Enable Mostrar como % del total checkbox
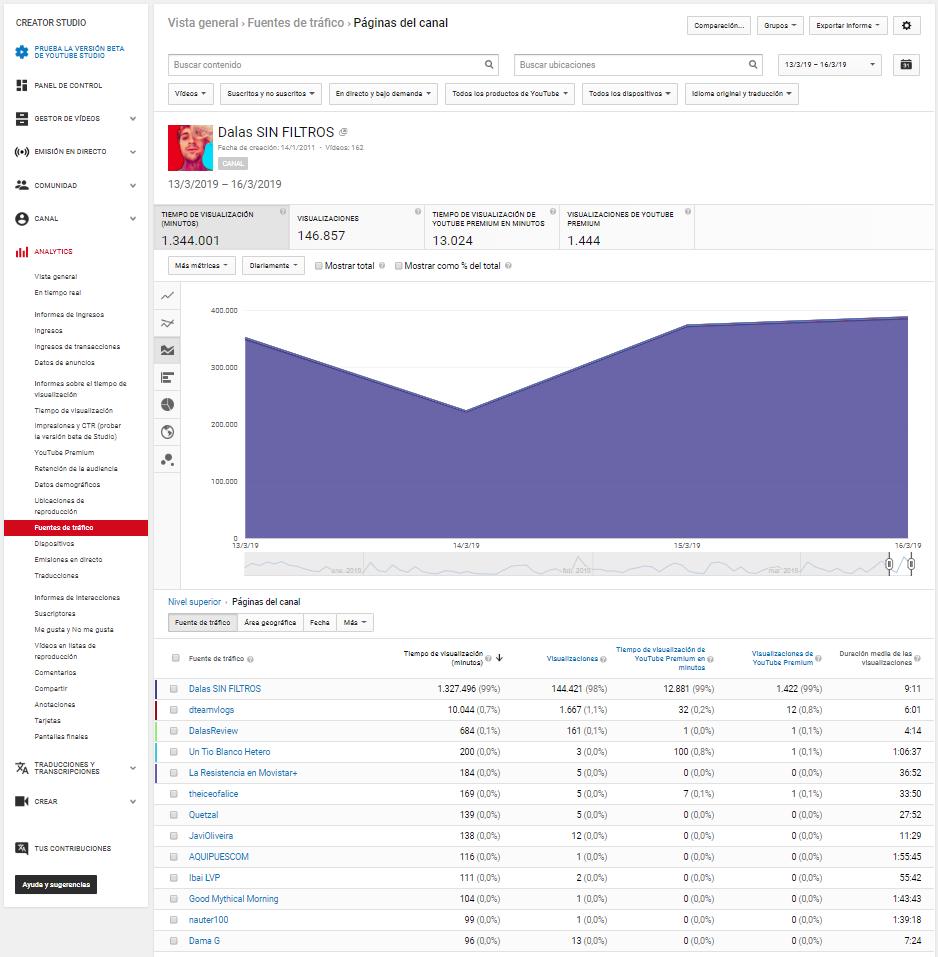Screen dimensions: 938x957 tap(399, 266)
